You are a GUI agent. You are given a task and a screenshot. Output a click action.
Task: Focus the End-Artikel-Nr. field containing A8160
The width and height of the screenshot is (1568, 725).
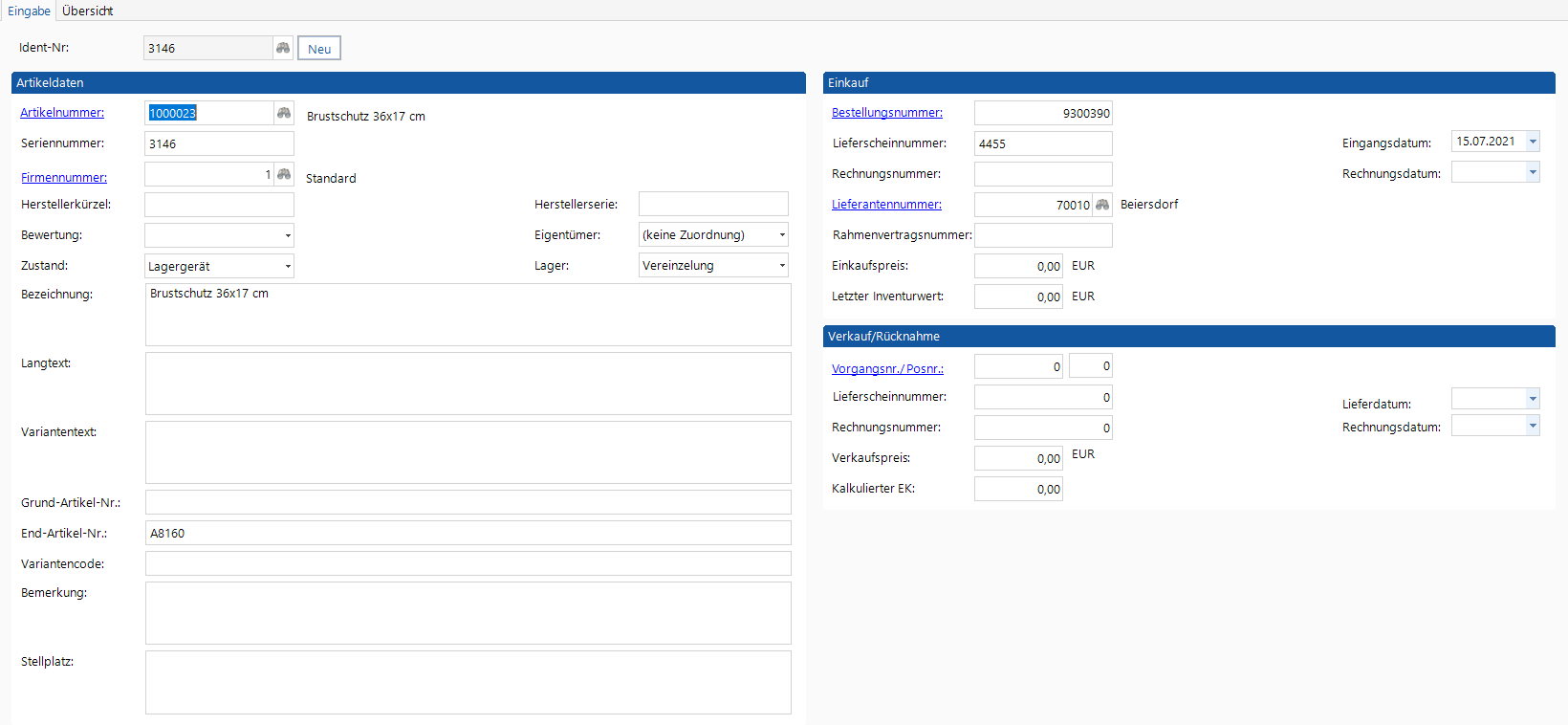468,533
